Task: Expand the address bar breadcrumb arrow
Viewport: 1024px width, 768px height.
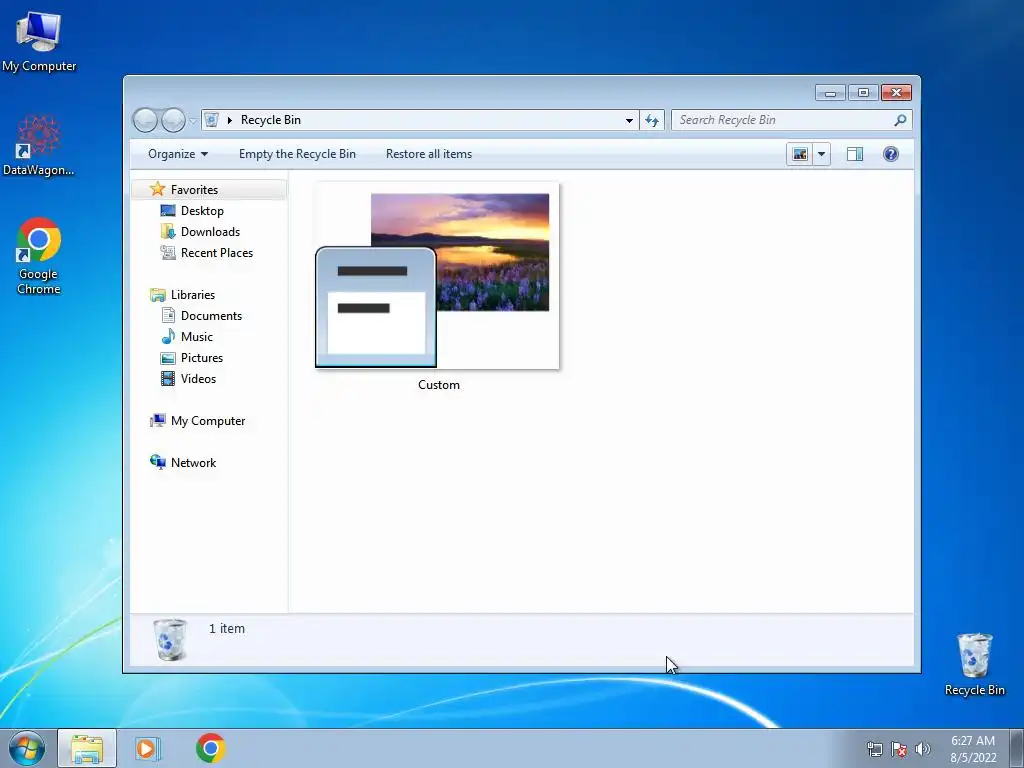Action: click(230, 120)
